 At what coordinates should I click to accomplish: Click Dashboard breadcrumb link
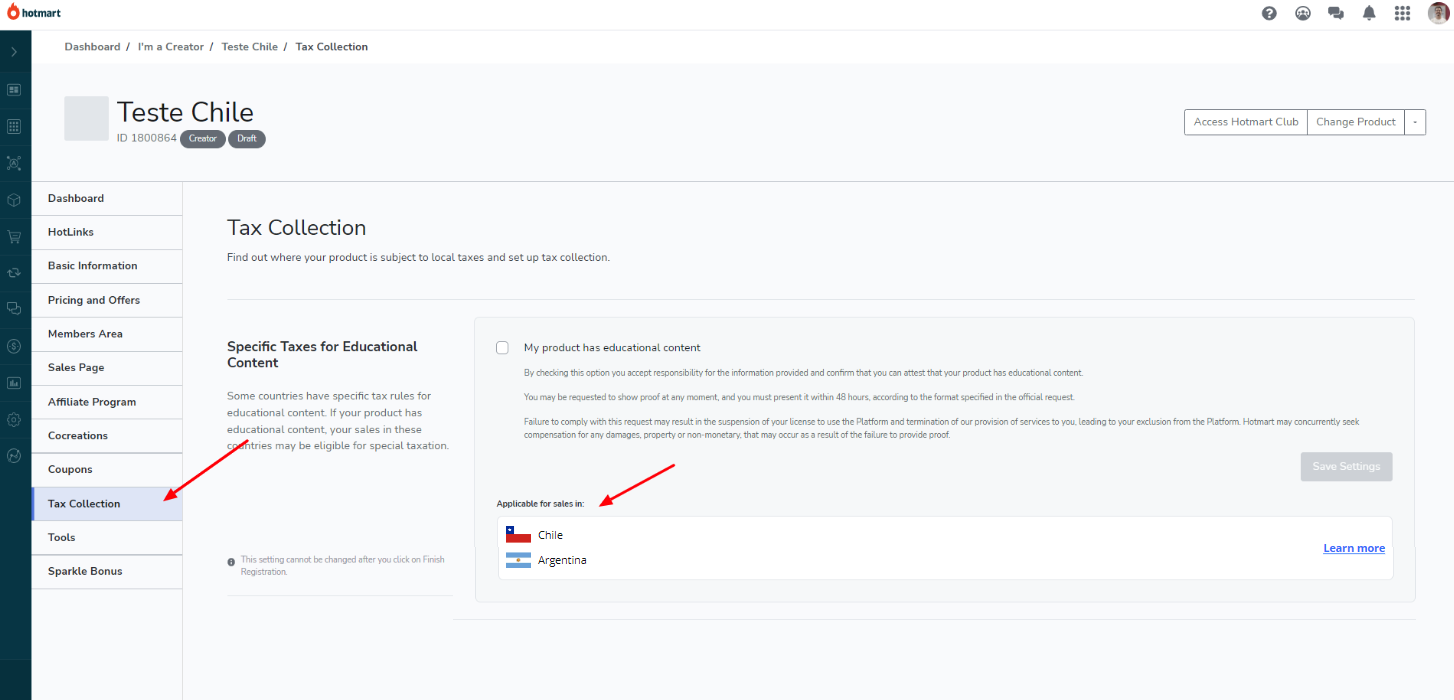tap(92, 47)
